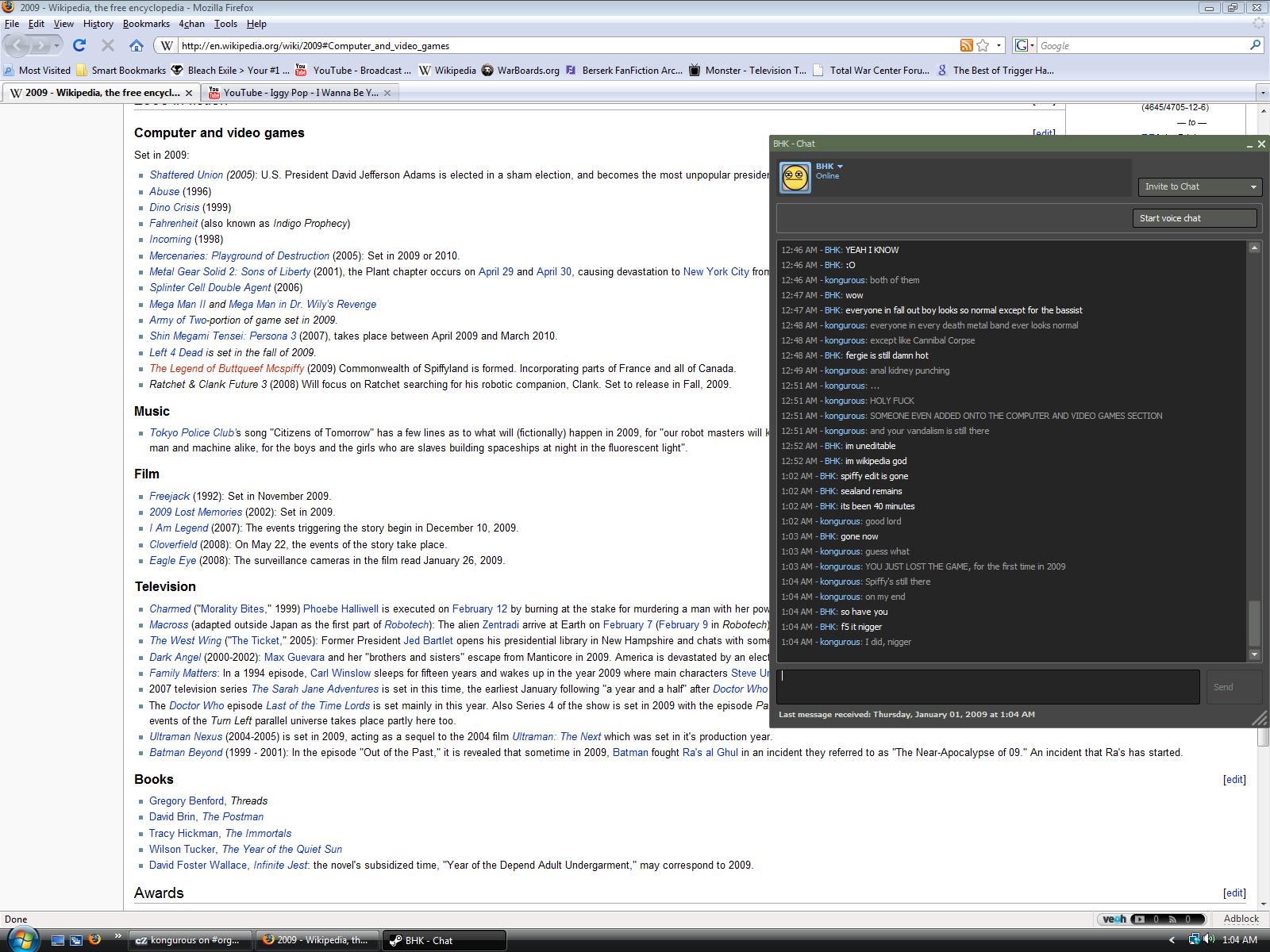Click the Adblock status bar item

[x=1241, y=919]
